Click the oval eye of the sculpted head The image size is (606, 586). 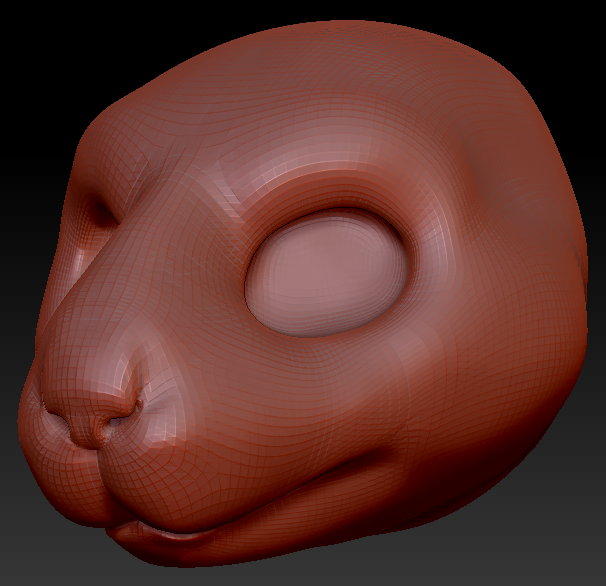pyautogui.click(x=328, y=274)
